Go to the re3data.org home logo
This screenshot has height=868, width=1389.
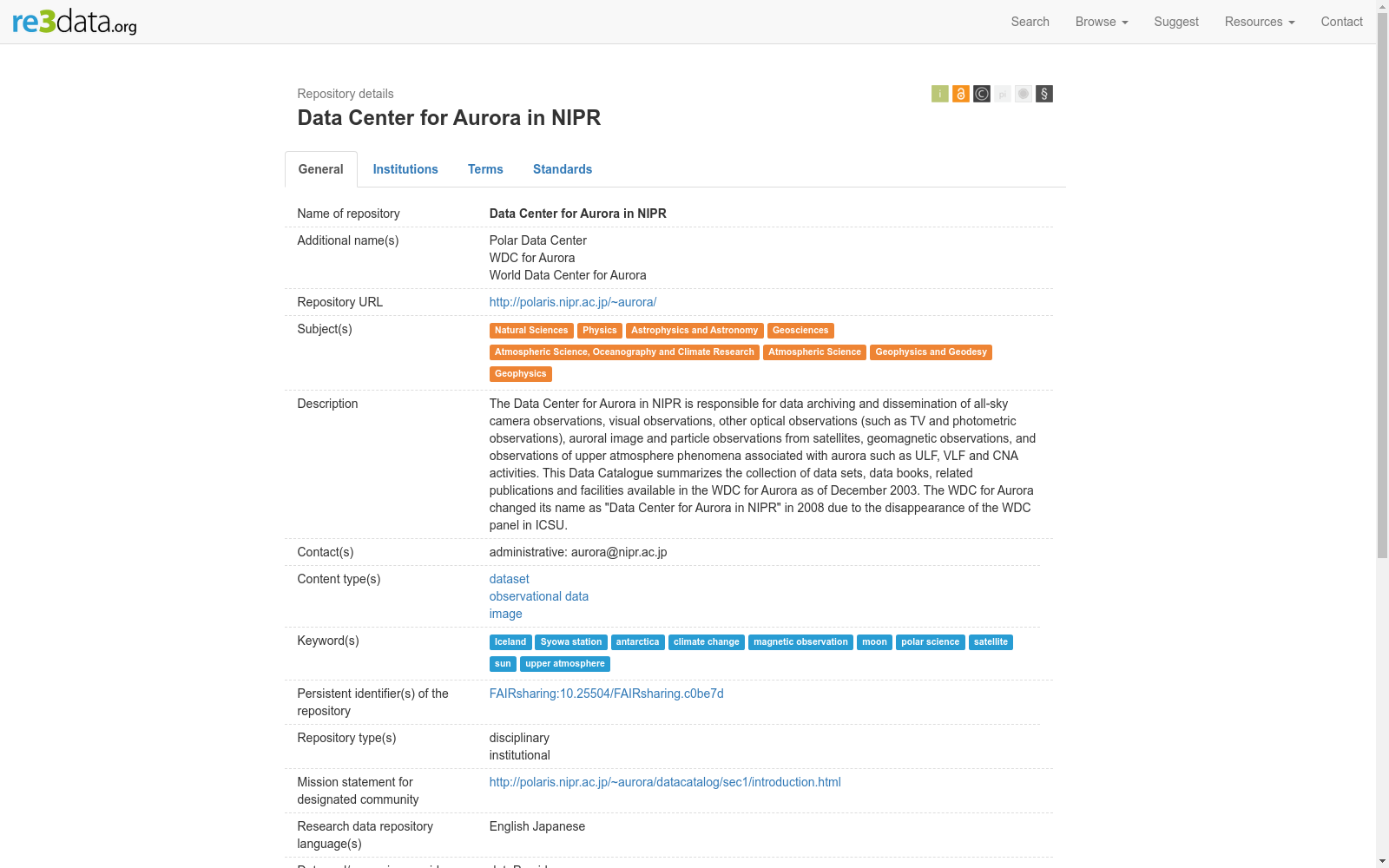[75, 22]
